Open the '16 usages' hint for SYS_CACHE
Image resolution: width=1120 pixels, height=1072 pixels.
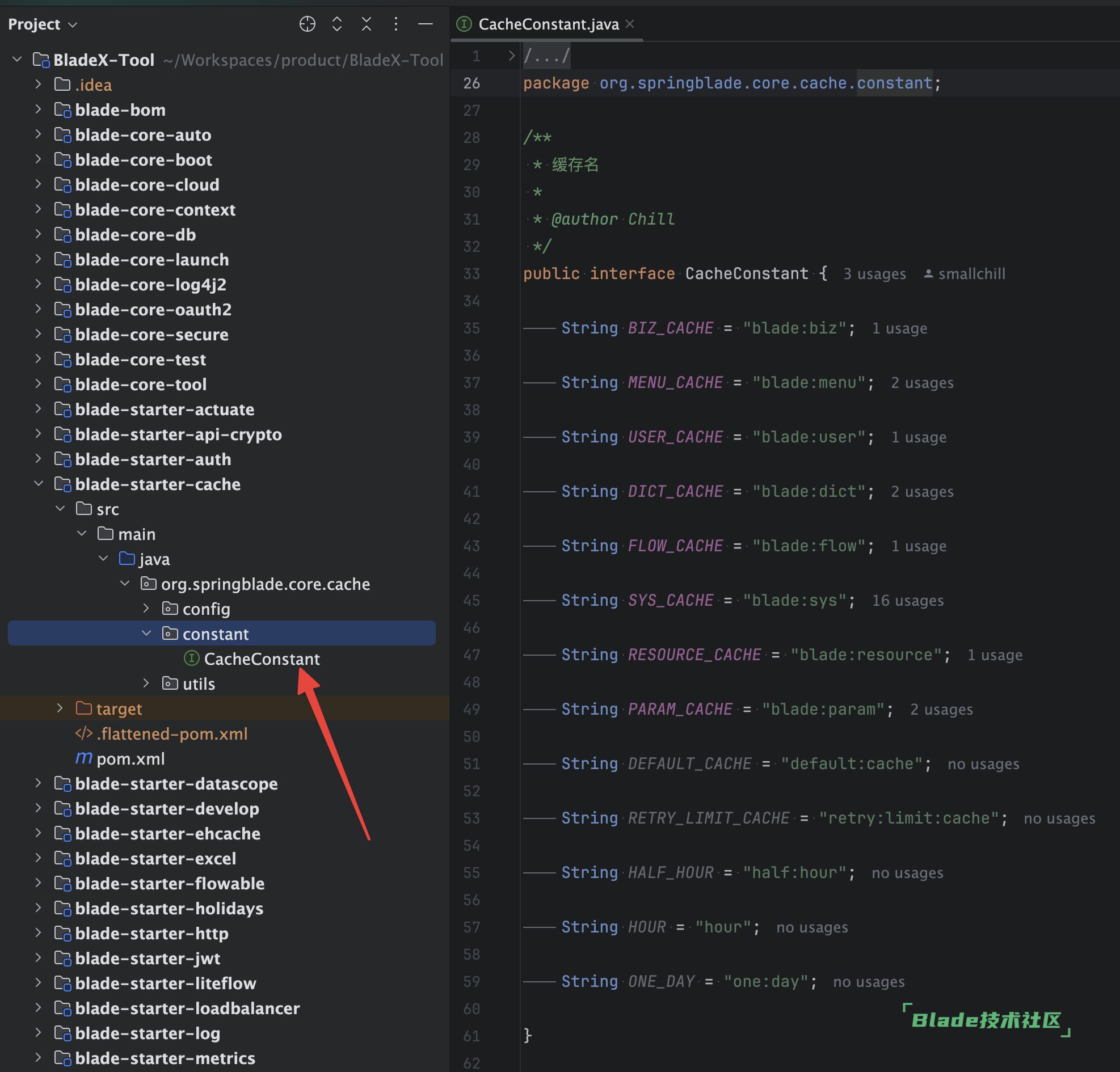click(907, 601)
